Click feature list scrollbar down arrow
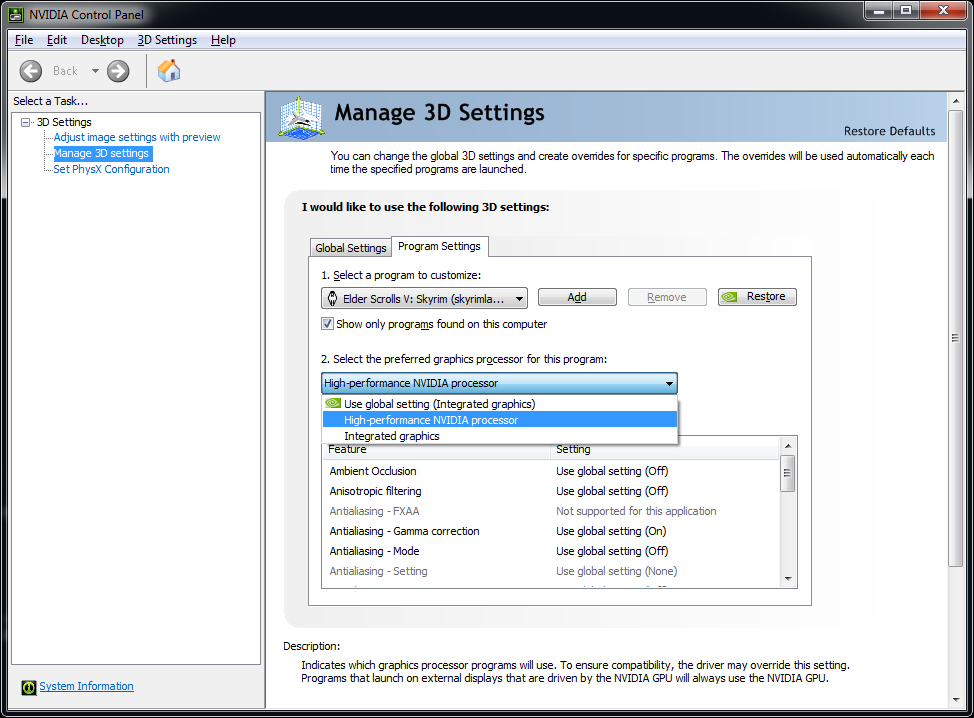This screenshot has height=718, width=974. (x=788, y=578)
